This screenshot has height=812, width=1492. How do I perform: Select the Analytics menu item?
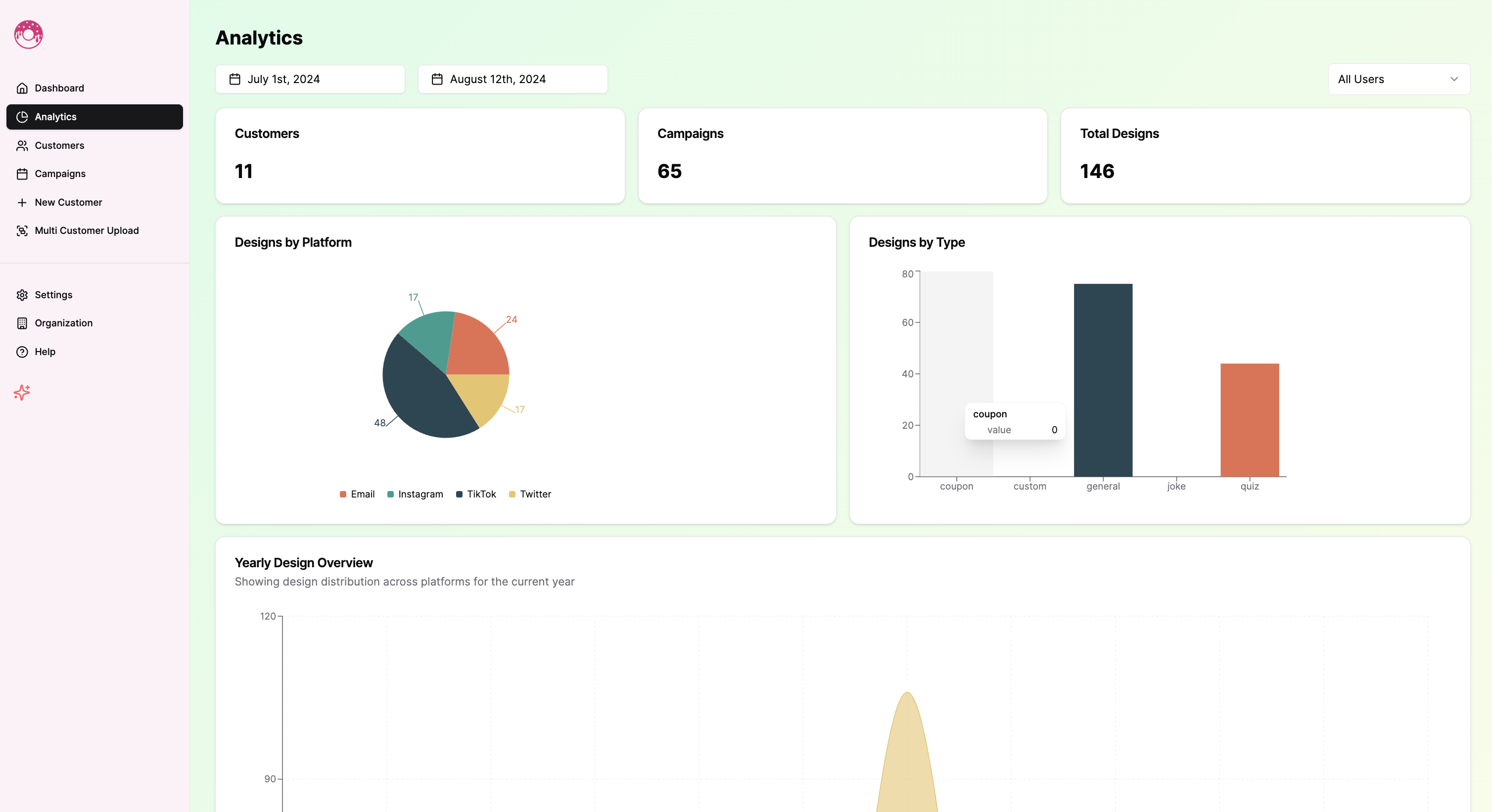(94, 117)
